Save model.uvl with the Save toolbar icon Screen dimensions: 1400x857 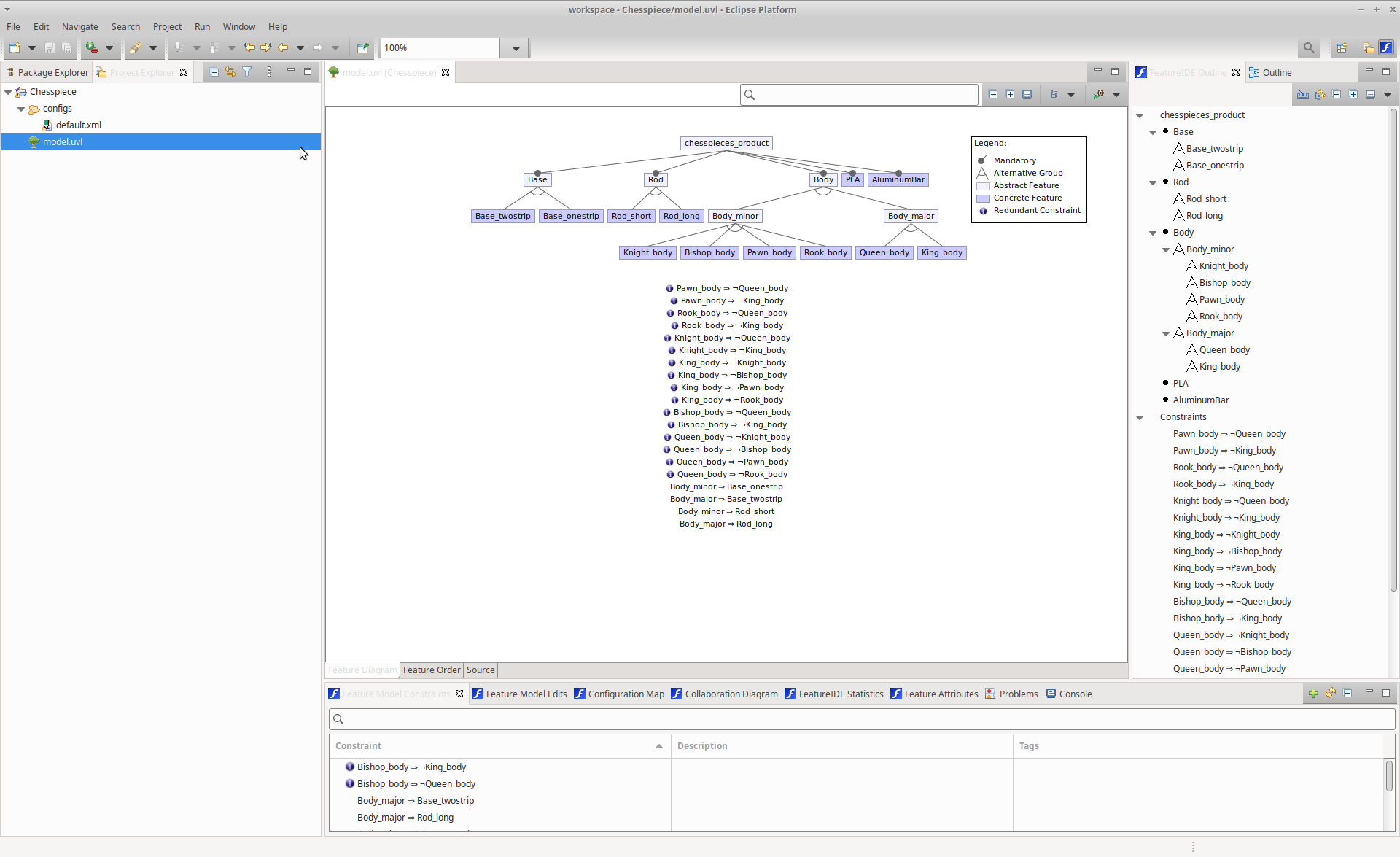coord(49,47)
